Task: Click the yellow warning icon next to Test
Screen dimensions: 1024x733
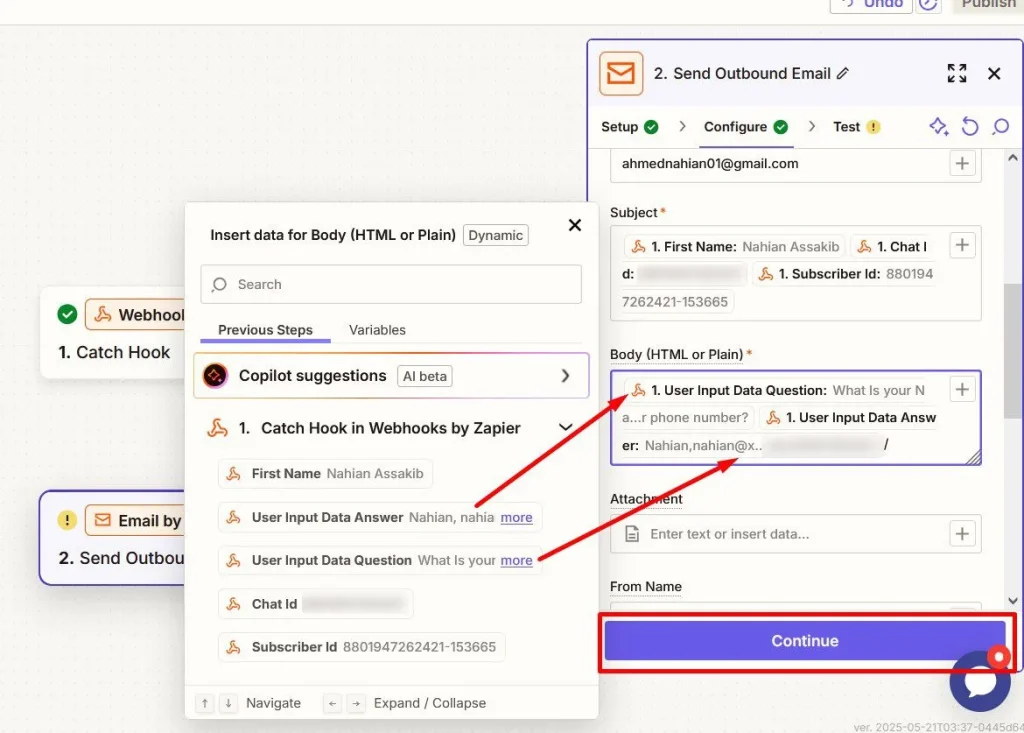Action: [873, 127]
